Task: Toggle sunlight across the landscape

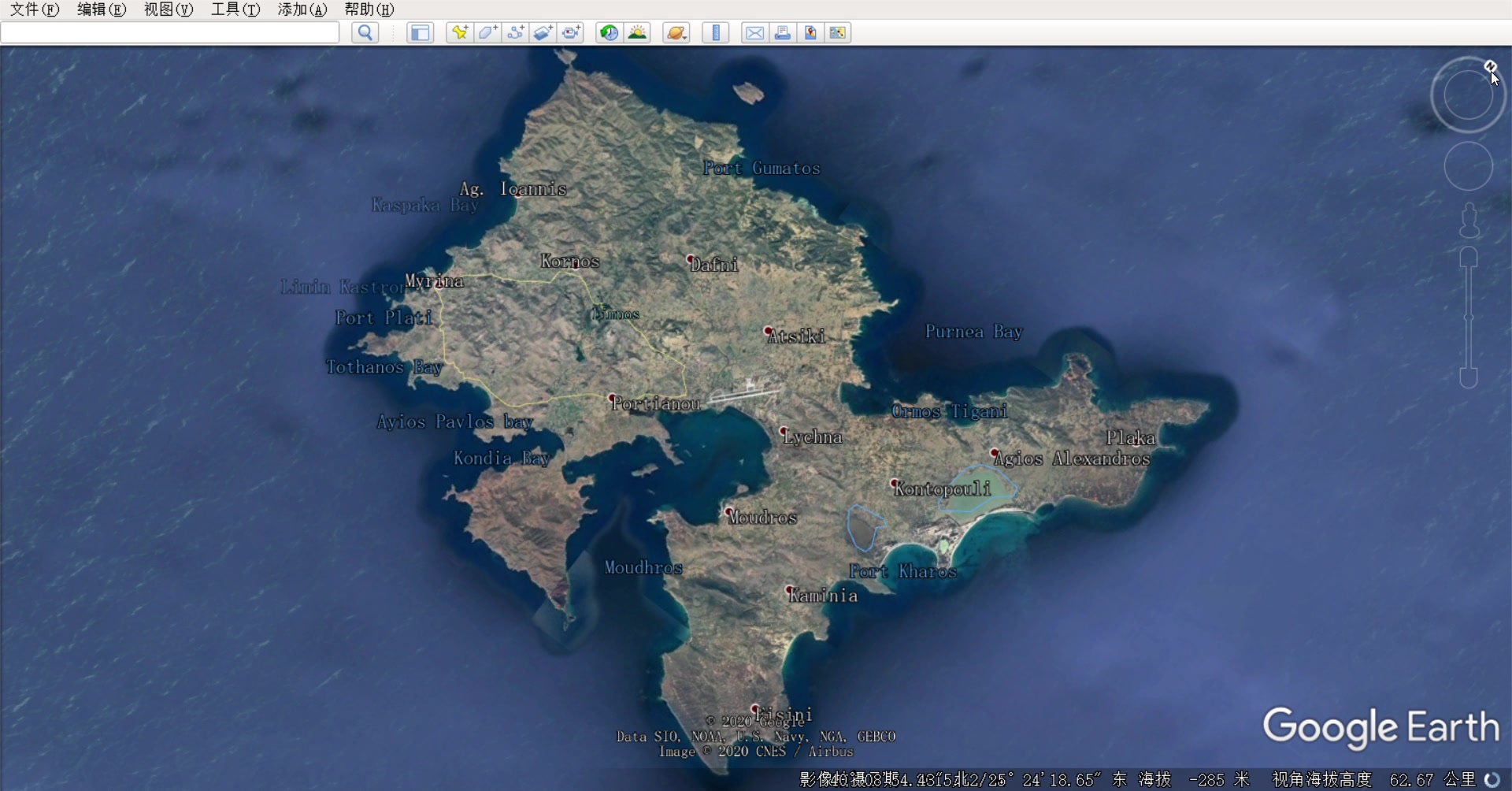Action: click(x=638, y=32)
